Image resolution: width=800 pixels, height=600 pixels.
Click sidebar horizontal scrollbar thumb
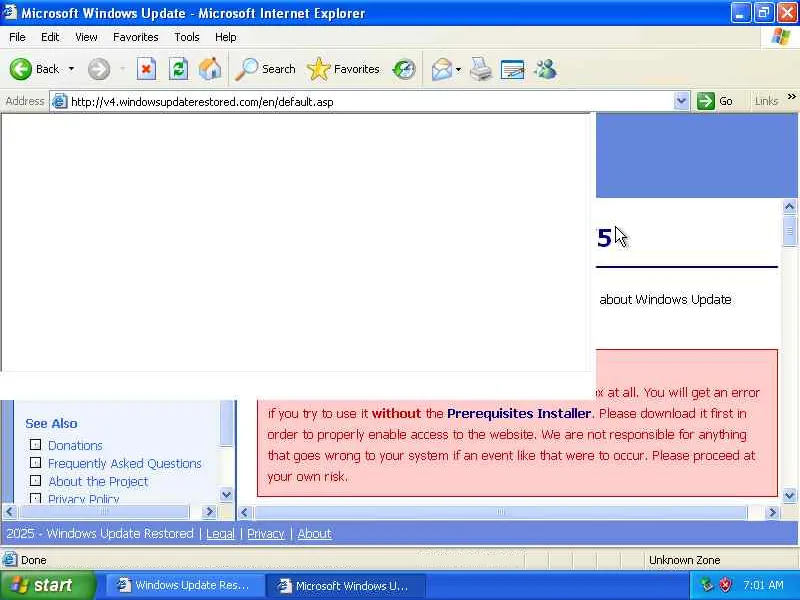click(x=104, y=511)
